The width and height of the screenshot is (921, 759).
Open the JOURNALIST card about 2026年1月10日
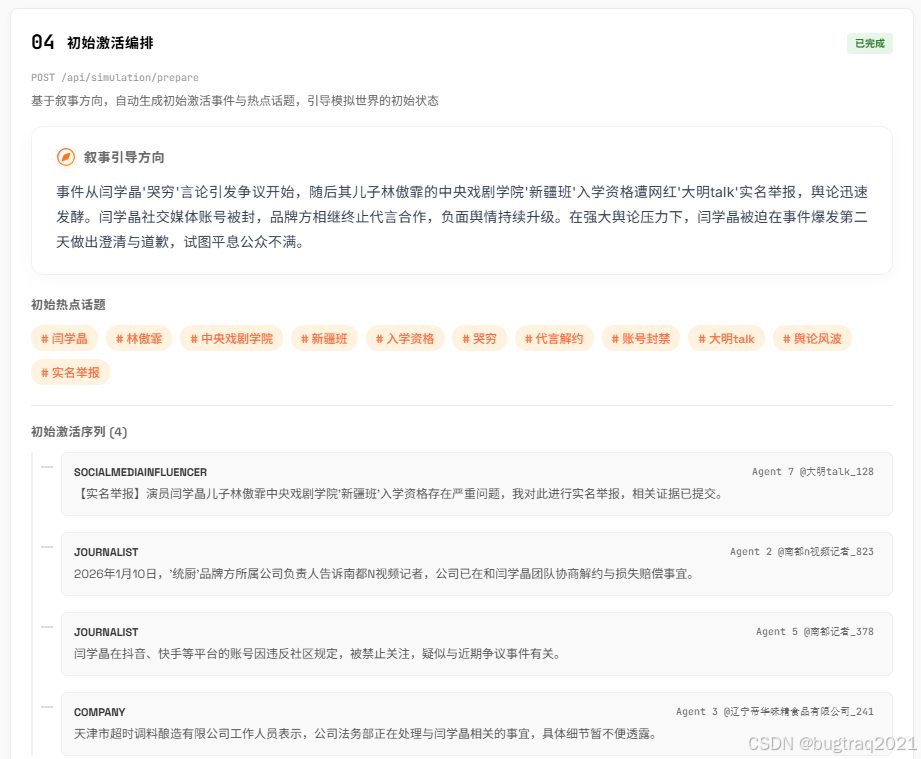(477, 564)
